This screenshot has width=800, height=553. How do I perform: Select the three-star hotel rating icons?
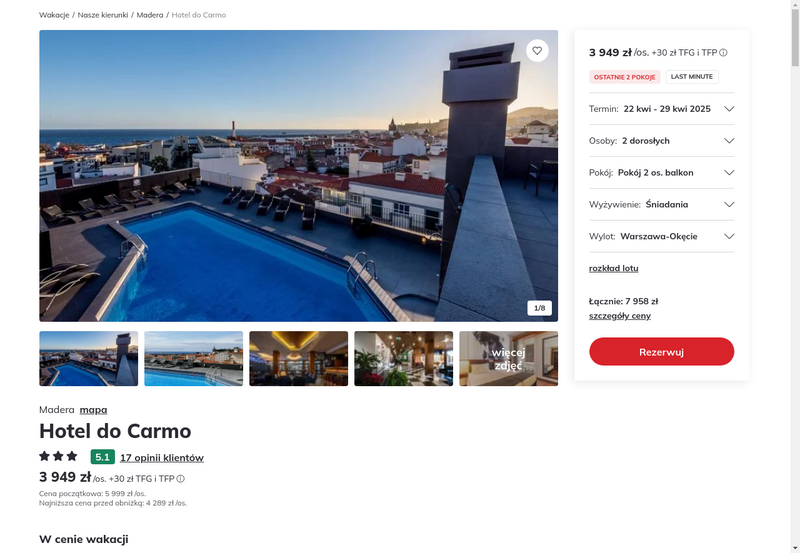click(58, 456)
